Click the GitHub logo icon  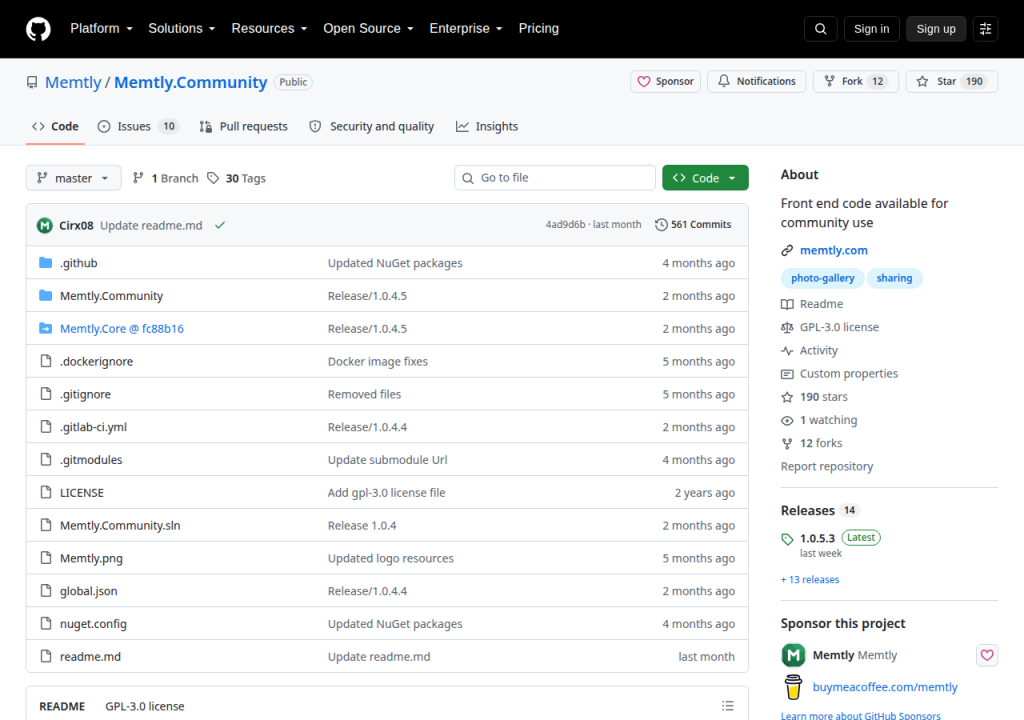(38, 29)
